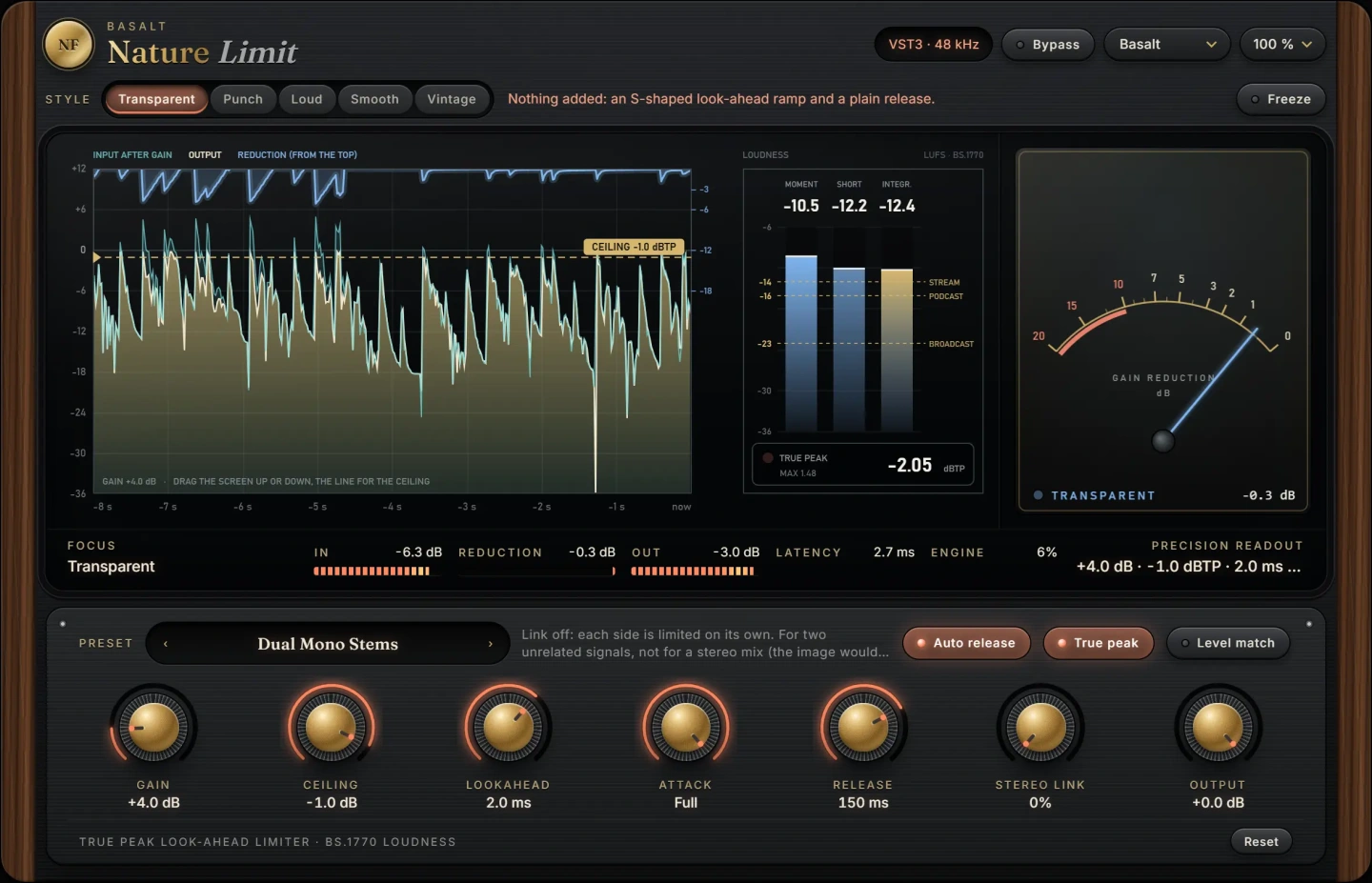The width and height of the screenshot is (1372, 883).
Task: Open the Basalt theme dropdown
Action: click(1167, 45)
